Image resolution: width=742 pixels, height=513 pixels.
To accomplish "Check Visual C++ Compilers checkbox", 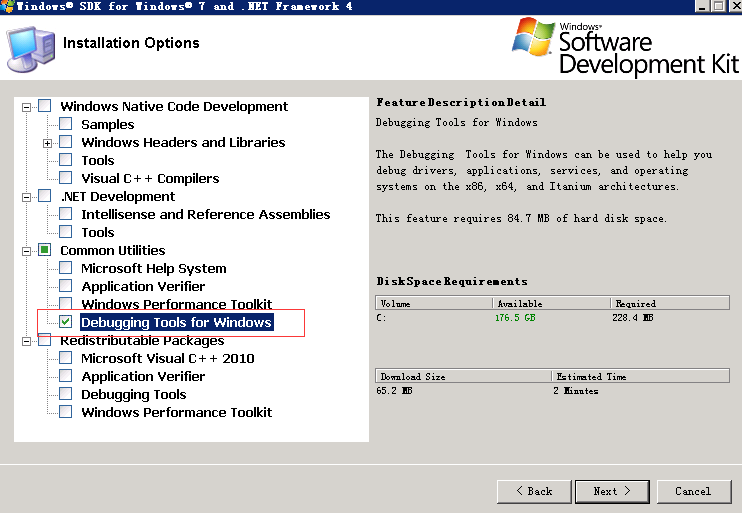I will [x=65, y=177].
